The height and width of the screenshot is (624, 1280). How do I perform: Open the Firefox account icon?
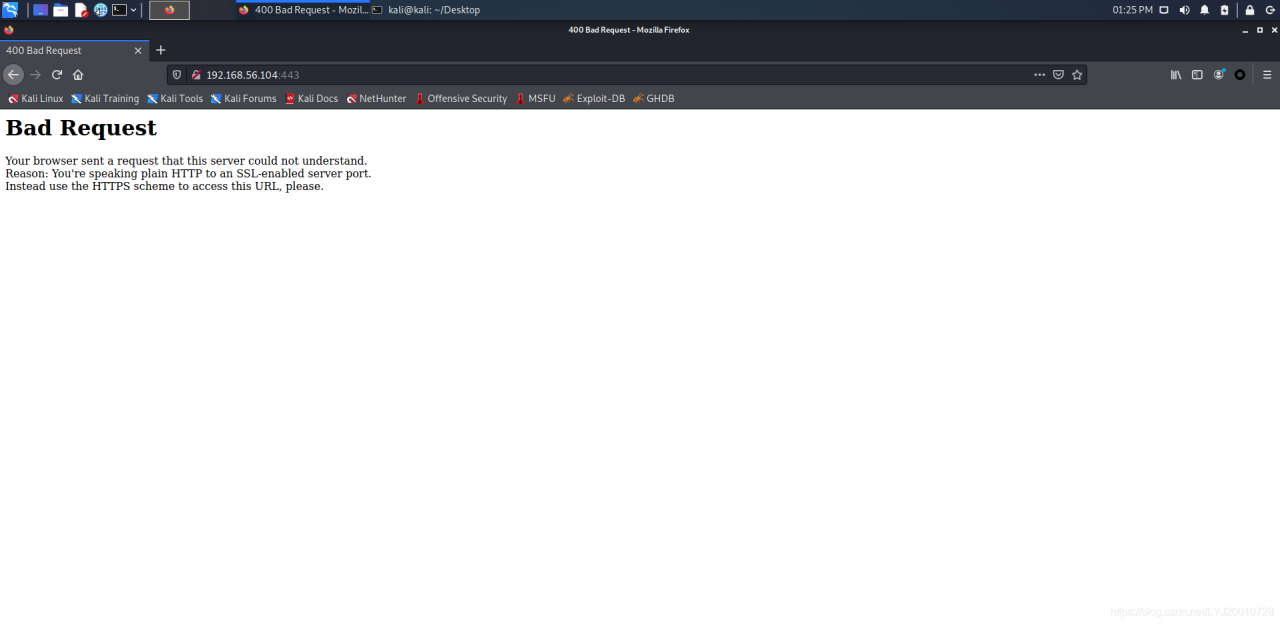pyautogui.click(x=1219, y=74)
